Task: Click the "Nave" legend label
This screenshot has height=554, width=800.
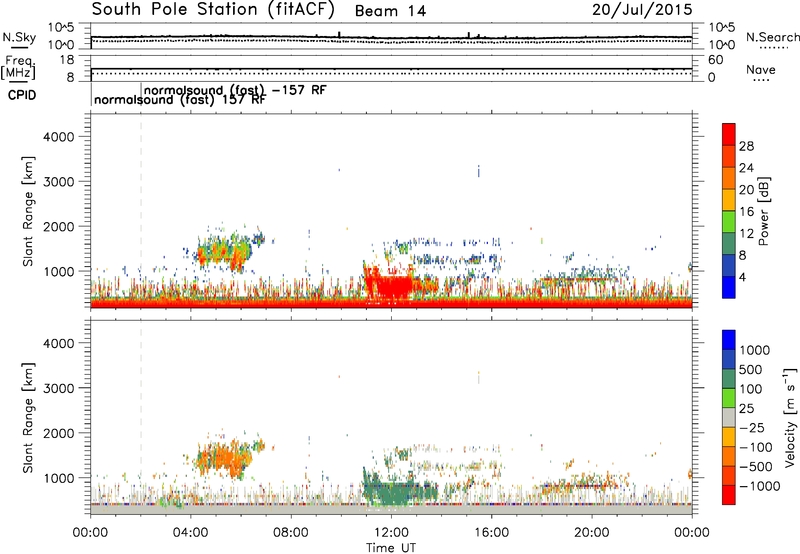Action: [x=761, y=70]
